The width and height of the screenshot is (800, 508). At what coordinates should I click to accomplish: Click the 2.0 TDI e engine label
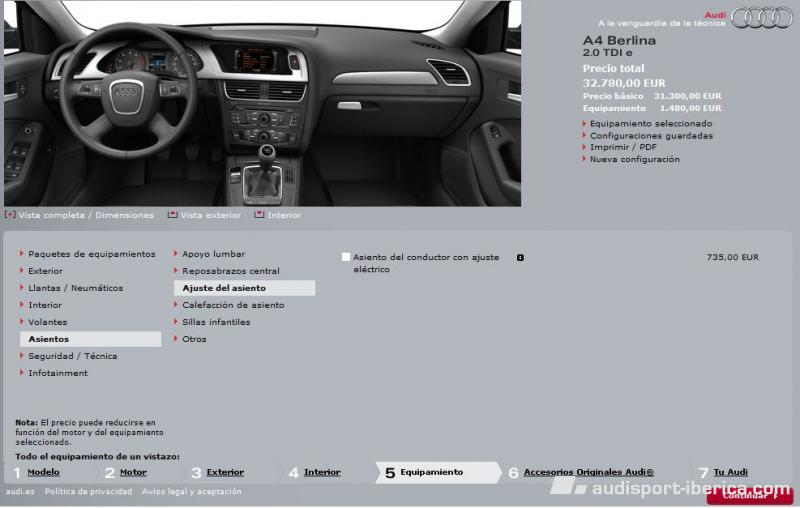608,53
